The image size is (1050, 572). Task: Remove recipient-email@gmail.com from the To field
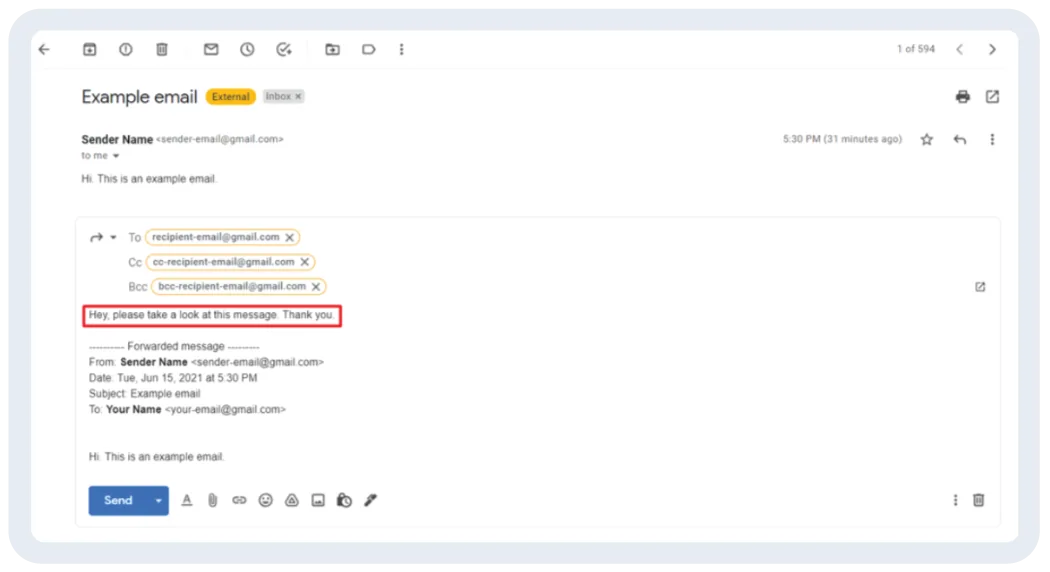(289, 238)
